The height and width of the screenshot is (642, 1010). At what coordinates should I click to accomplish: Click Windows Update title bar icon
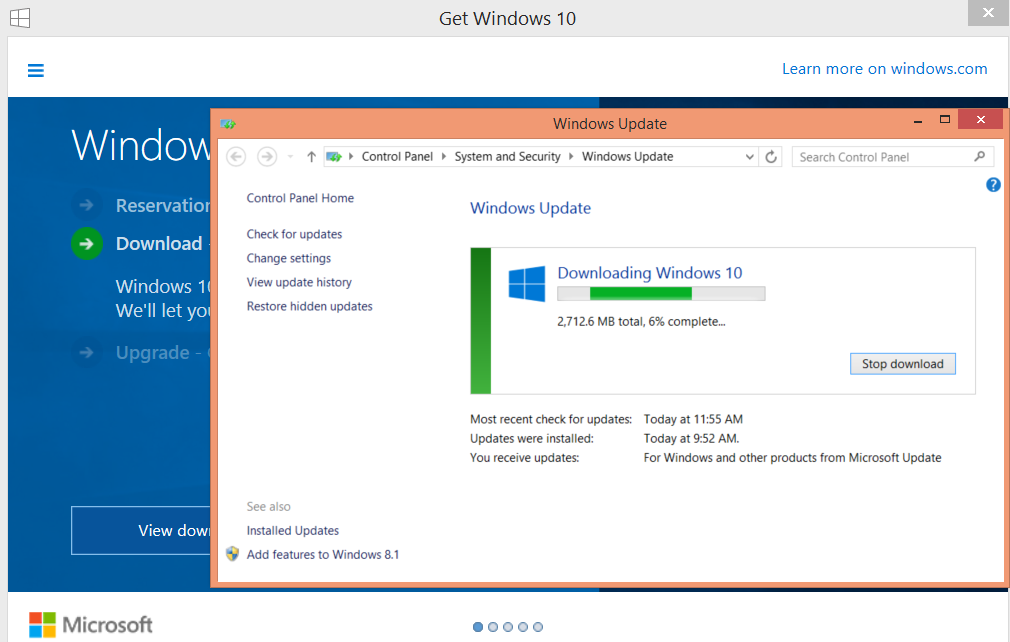pos(228,124)
